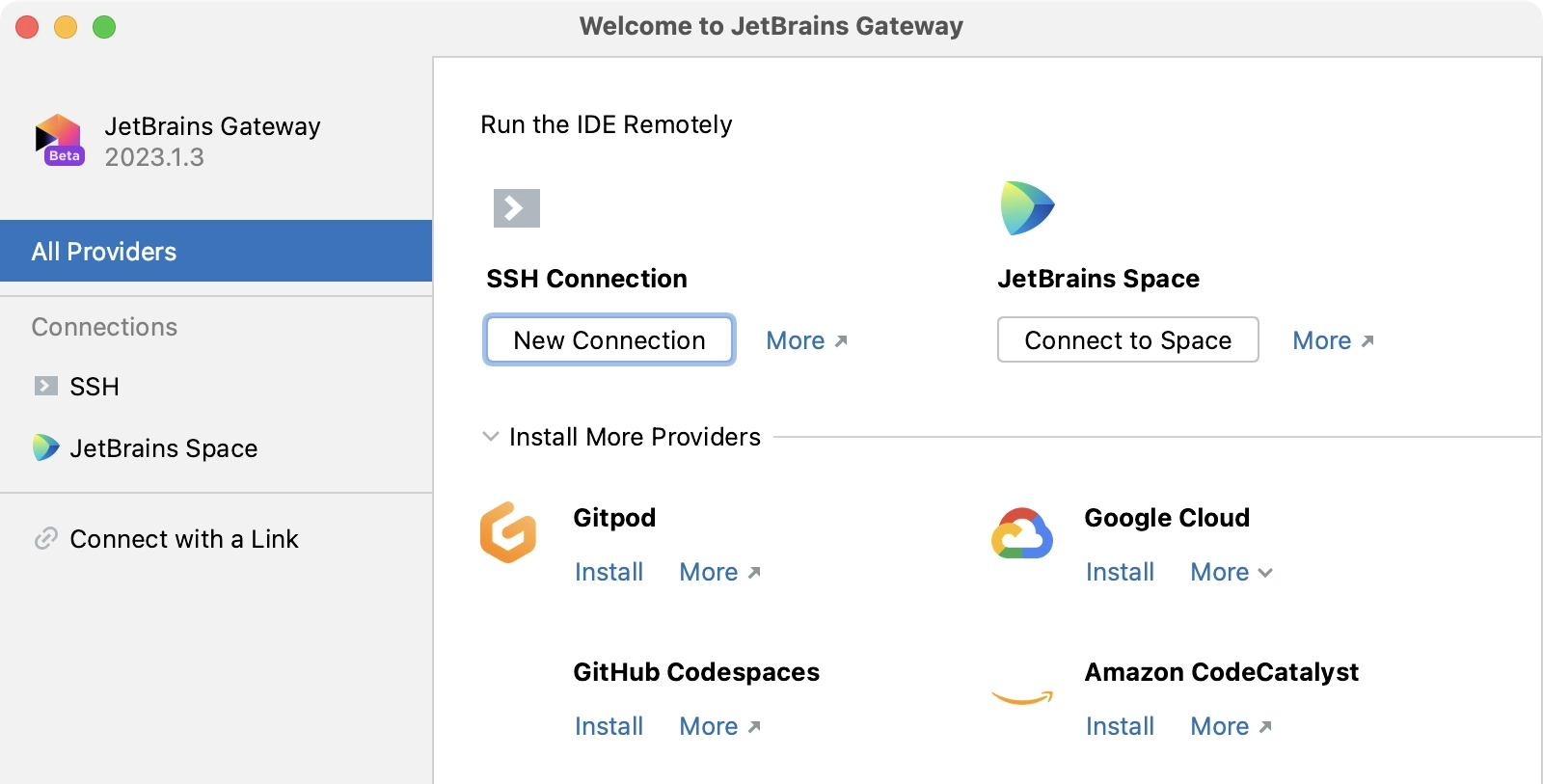
Task: Install the Amazon CodeCatalyst provider
Action: coord(1120,726)
